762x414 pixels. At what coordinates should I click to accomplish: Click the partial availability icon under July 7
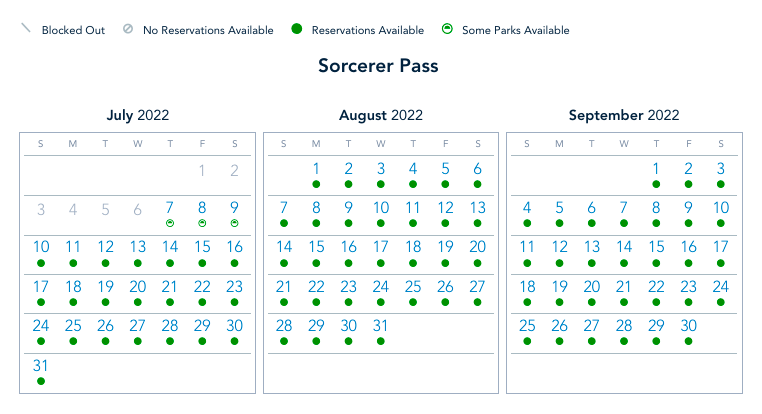(x=170, y=224)
